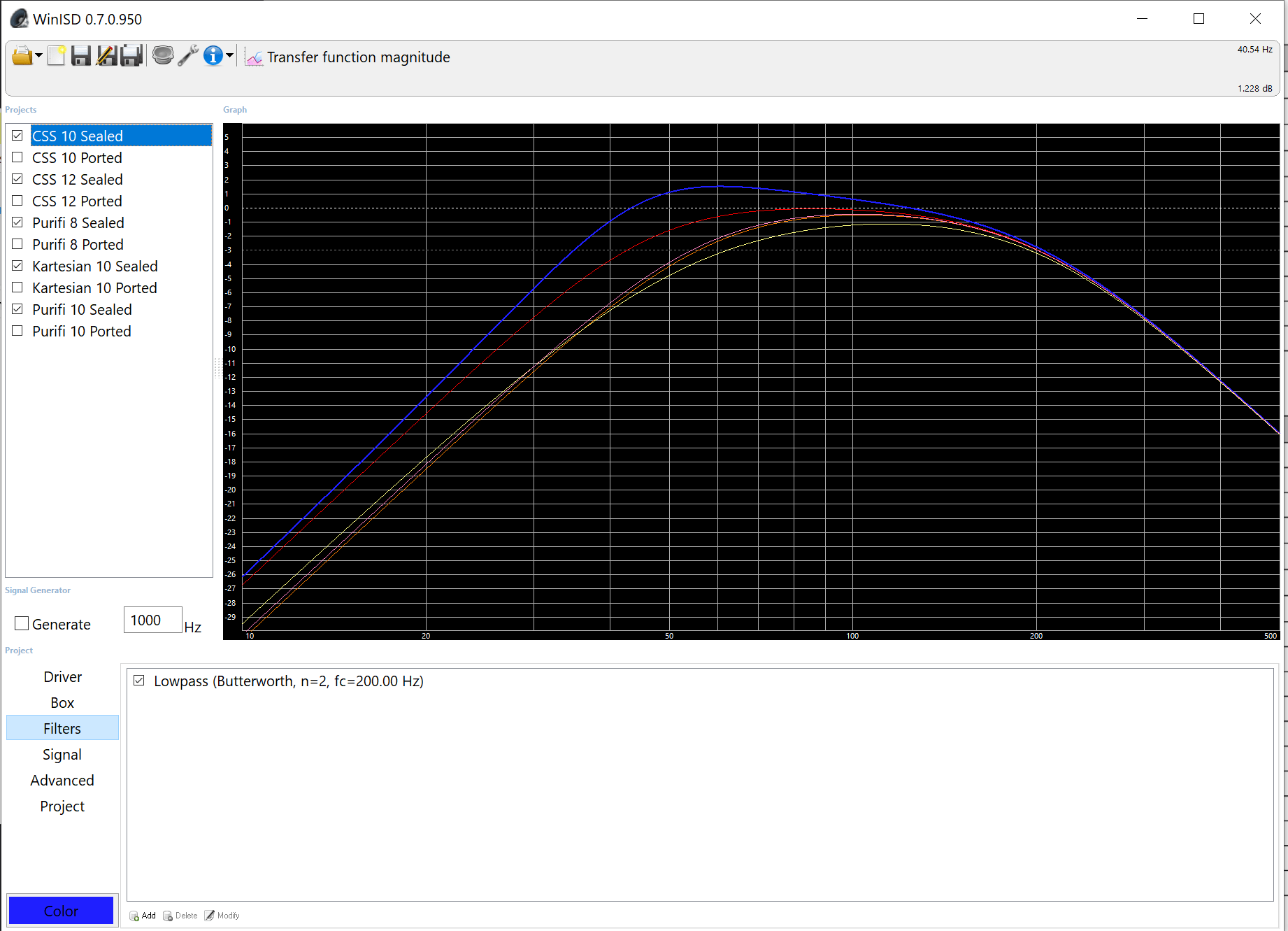The width and height of the screenshot is (1288, 931).
Task: Uncheck the Purifi 8 Sealed project
Action: pos(17,222)
